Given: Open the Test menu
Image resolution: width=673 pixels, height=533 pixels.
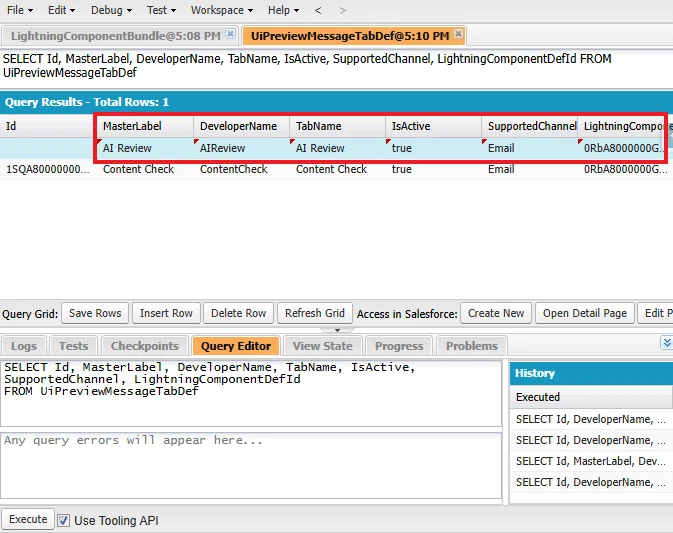Looking at the screenshot, I should coord(161,10).
